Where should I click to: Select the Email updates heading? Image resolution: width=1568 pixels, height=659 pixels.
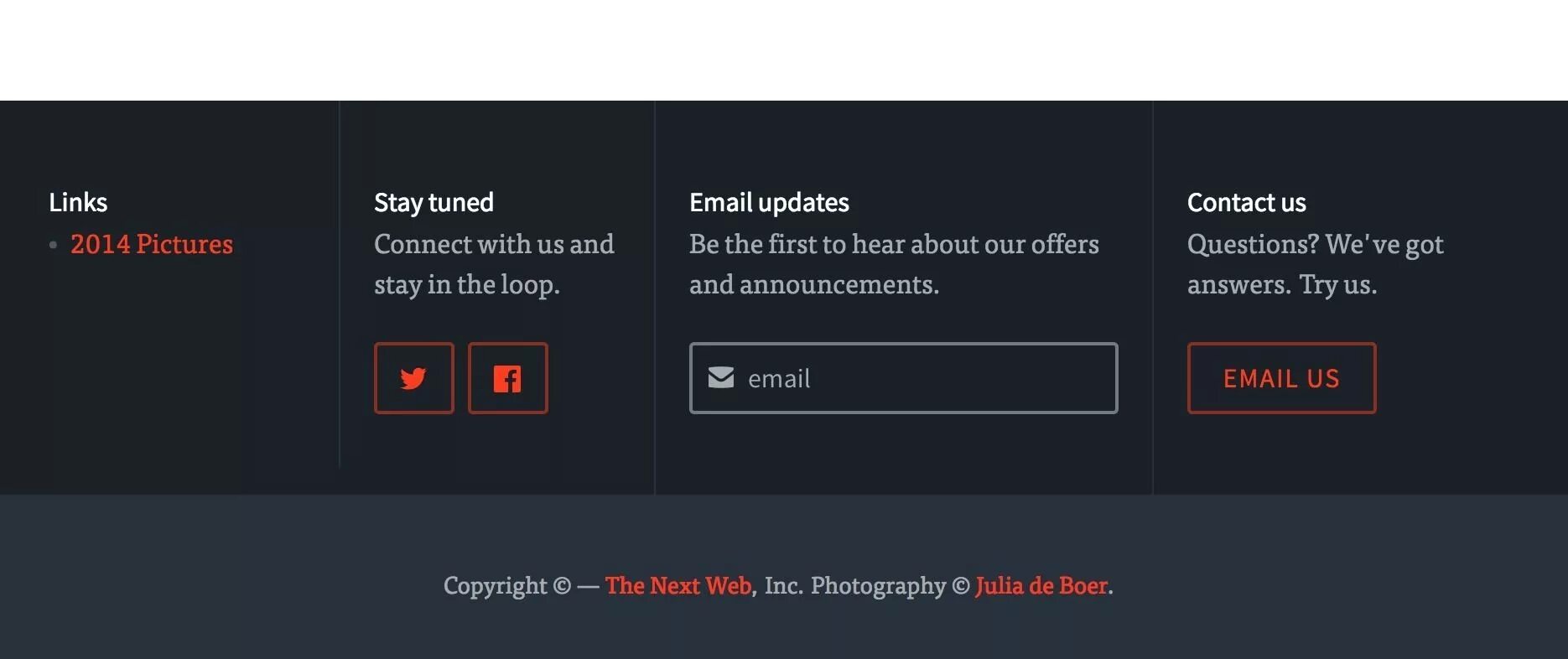point(769,203)
